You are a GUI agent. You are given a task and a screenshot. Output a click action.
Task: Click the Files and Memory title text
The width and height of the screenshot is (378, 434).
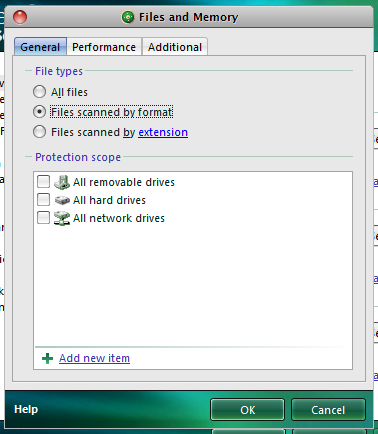pos(188,17)
